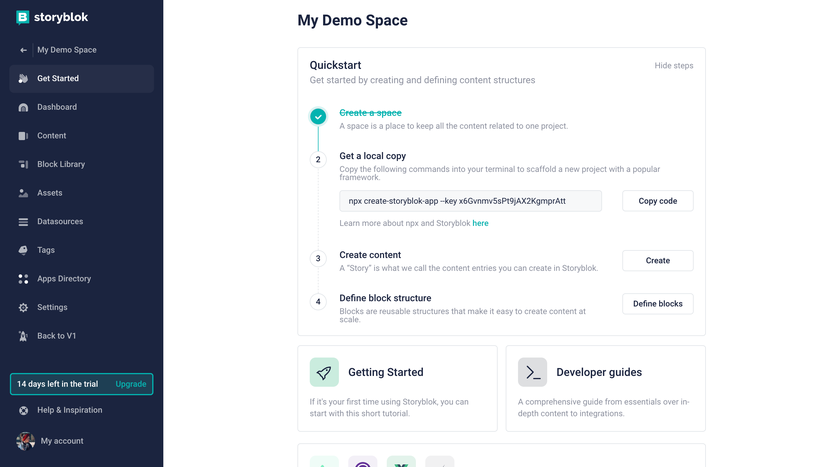
Task: Click the Dashboard sidebar icon
Action: pos(23,107)
